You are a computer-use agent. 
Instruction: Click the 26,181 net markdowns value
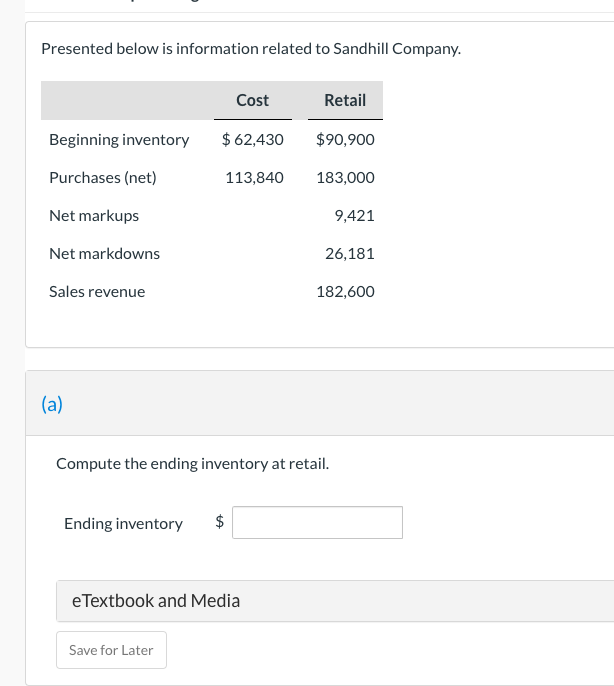[x=350, y=253]
